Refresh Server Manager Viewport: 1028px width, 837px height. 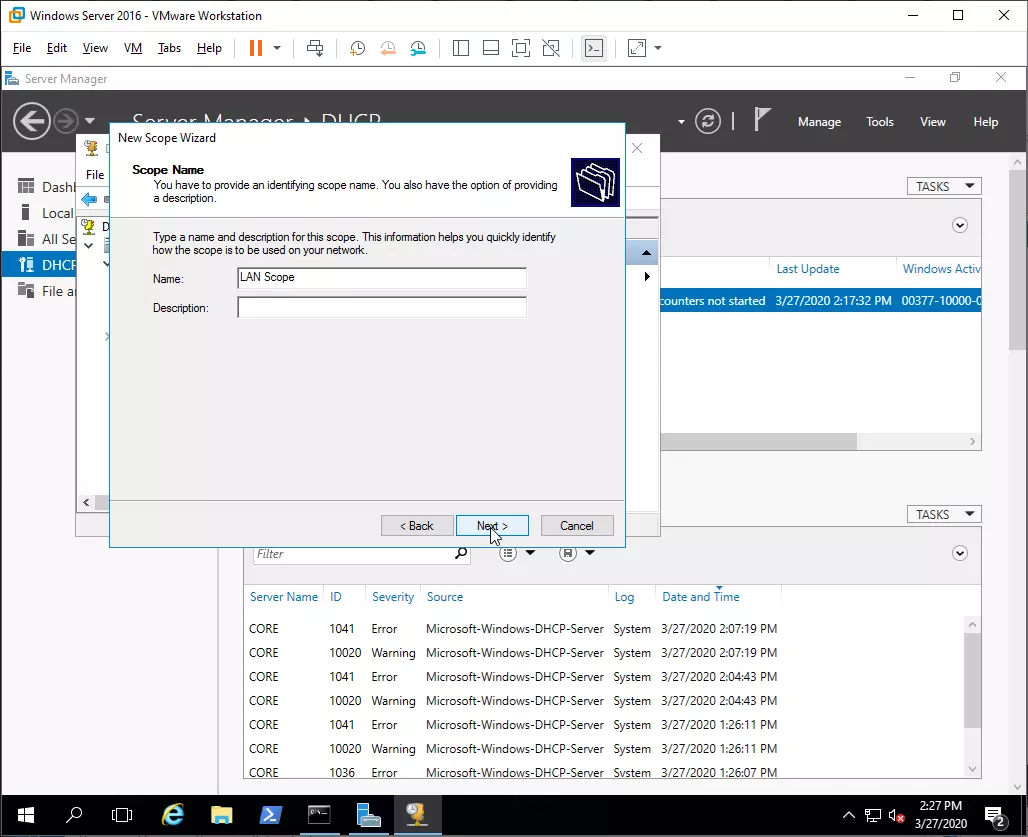coord(708,121)
